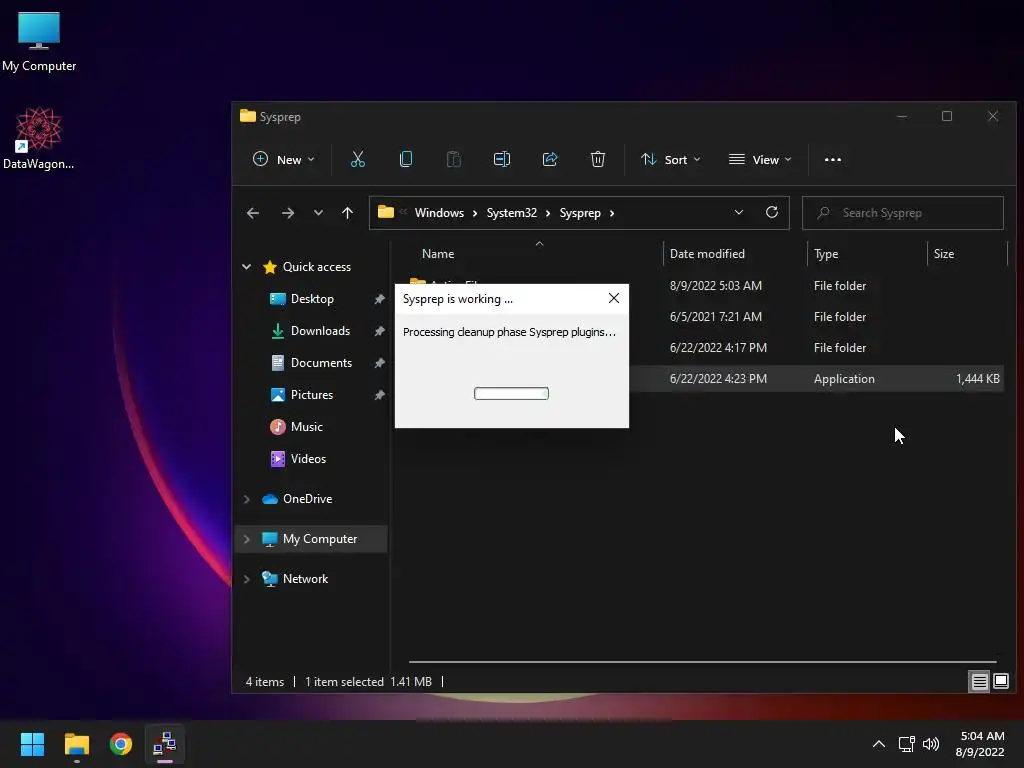The height and width of the screenshot is (768, 1024).
Task: Sort by Name column header
Action: click(x=438, y=254)
